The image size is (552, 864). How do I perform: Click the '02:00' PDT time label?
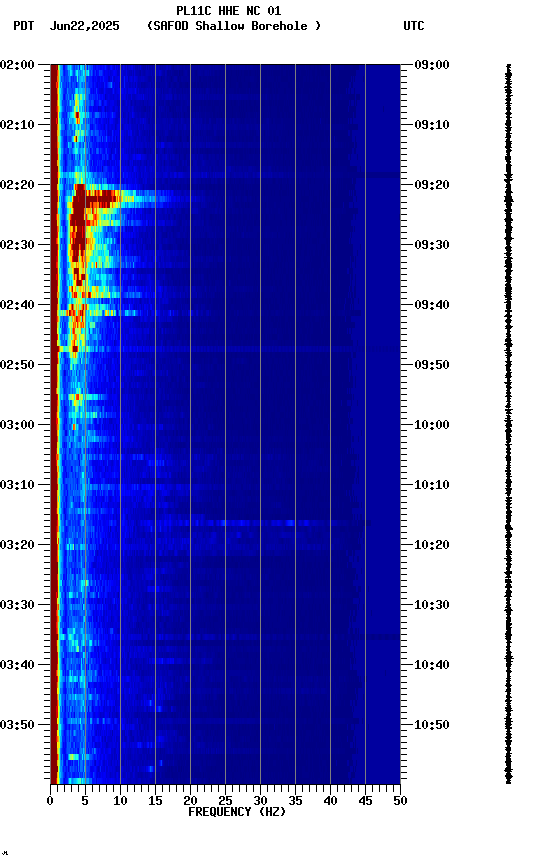tap(17, 65)
